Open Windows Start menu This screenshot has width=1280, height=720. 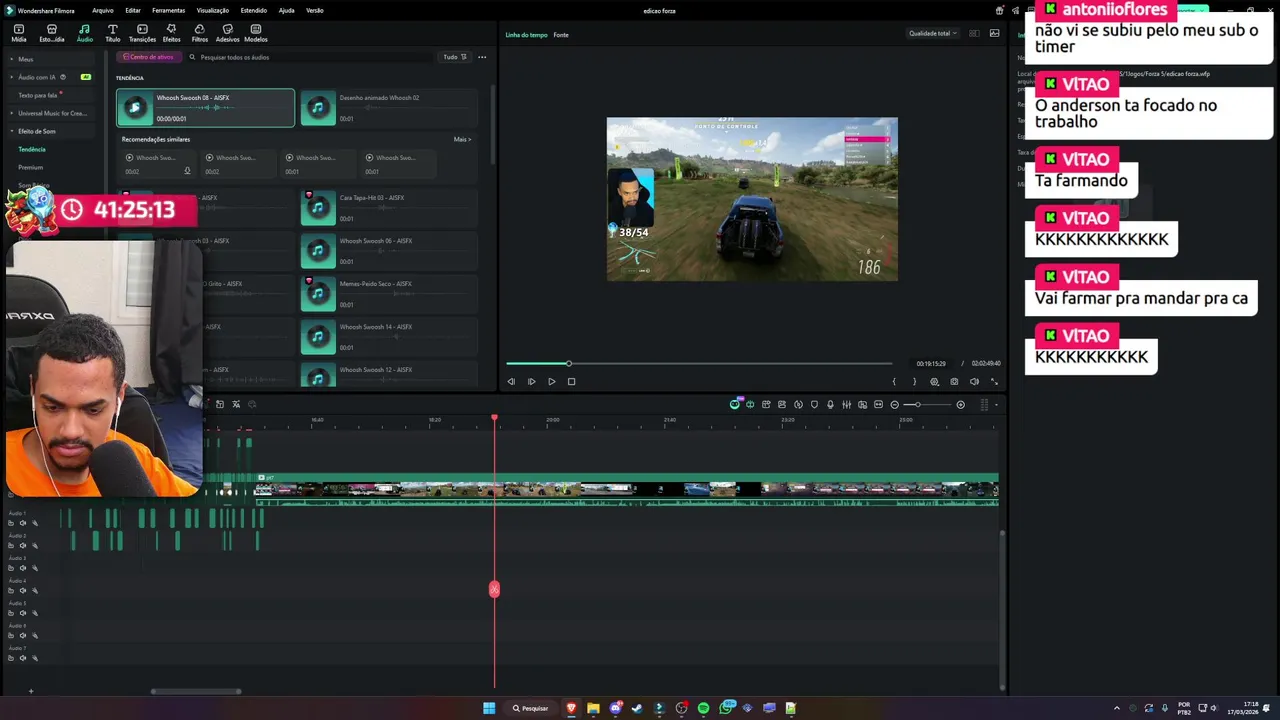click(x=489, y=708)
